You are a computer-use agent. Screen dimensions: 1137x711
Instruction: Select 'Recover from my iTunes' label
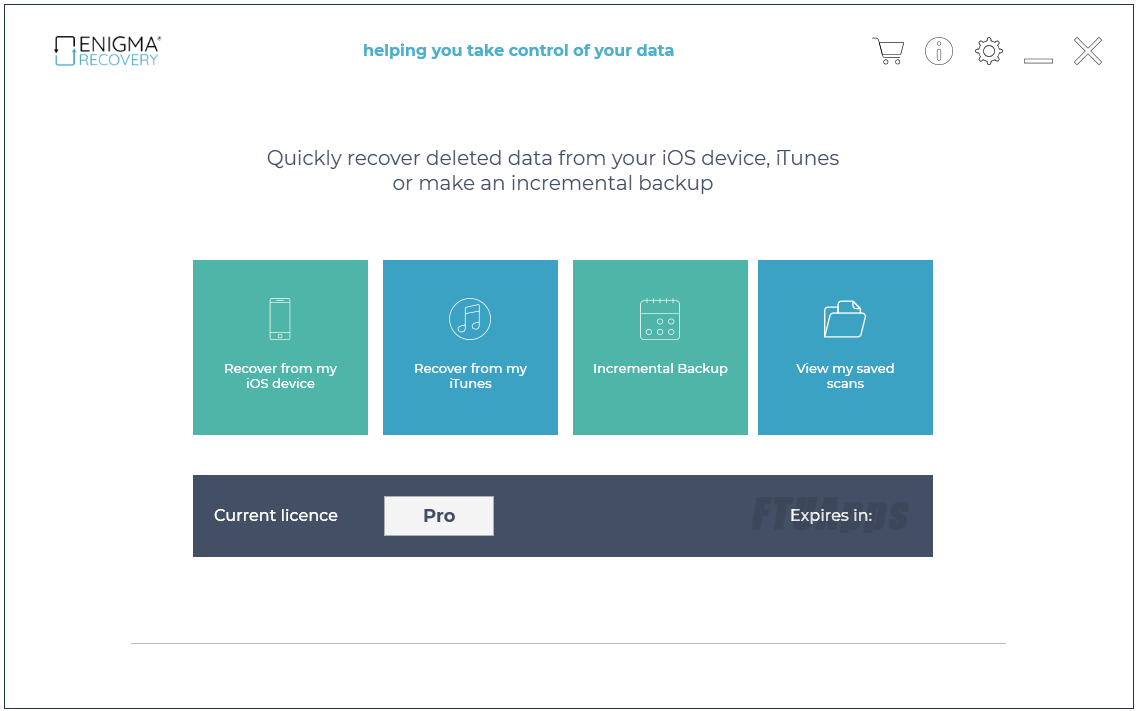(x=470, y=376)
